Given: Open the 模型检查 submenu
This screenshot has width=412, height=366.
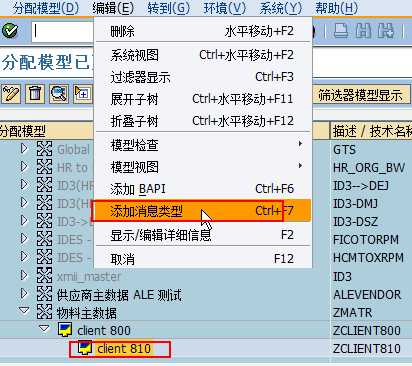Looking at the screenshot, I should tap(203, 145).
